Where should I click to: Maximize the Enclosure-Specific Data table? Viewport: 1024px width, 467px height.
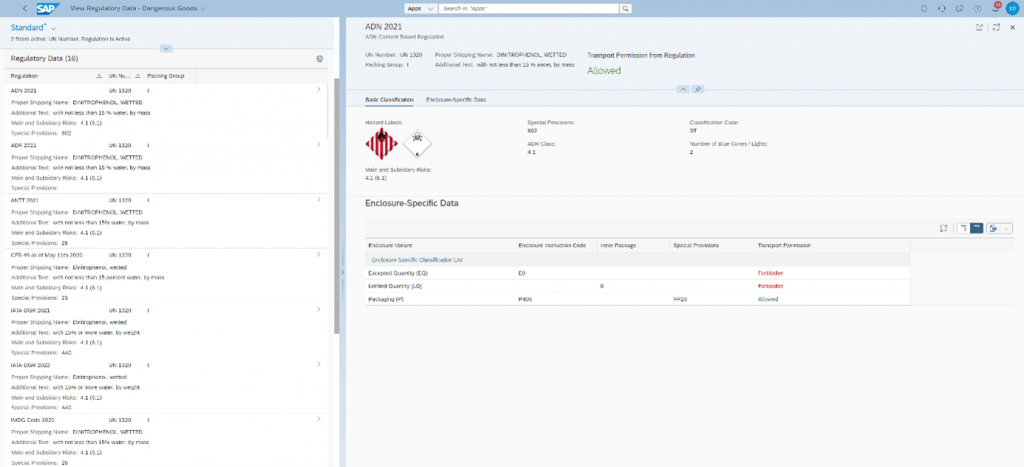(943, 228)
